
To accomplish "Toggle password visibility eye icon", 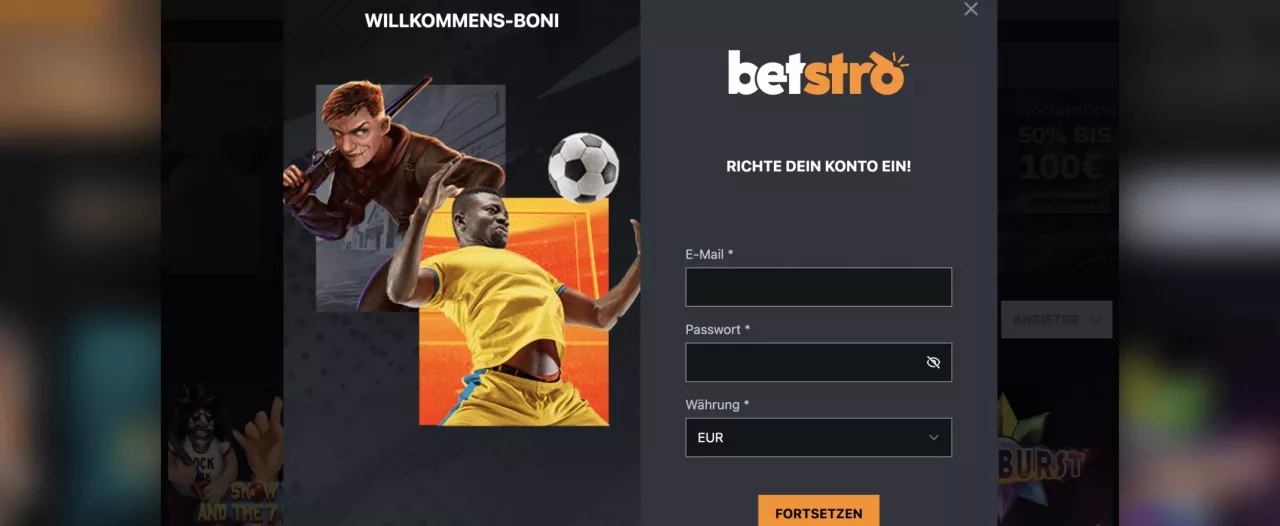I will click(x=933, y=362).
